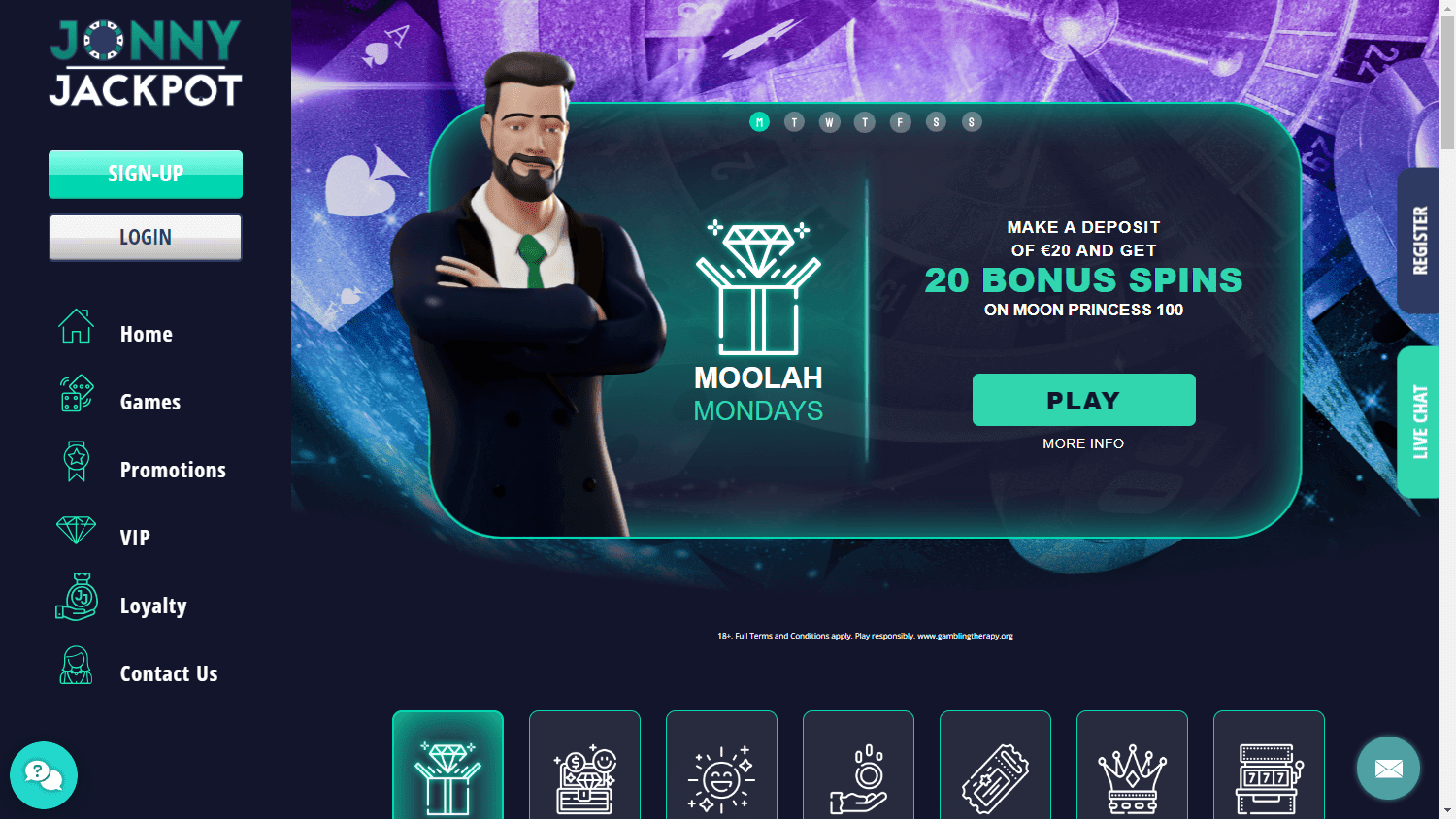Select the Monday day indicator
The image size is (1456, 819).
759,122
